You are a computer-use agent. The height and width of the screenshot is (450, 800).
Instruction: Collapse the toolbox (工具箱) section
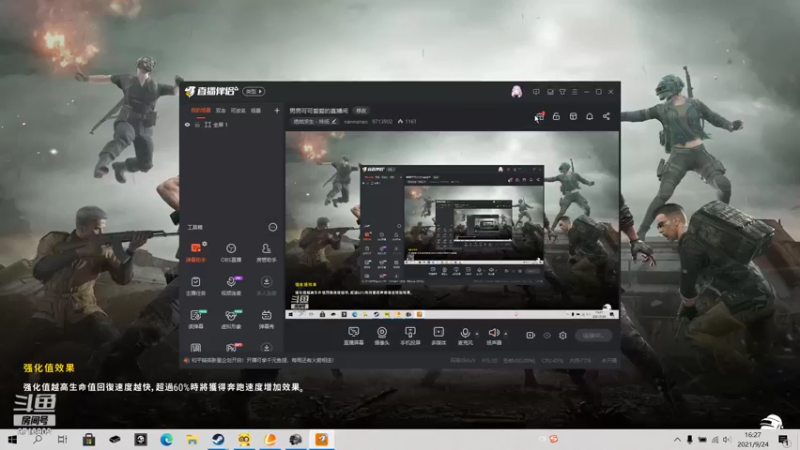[272, 227]
